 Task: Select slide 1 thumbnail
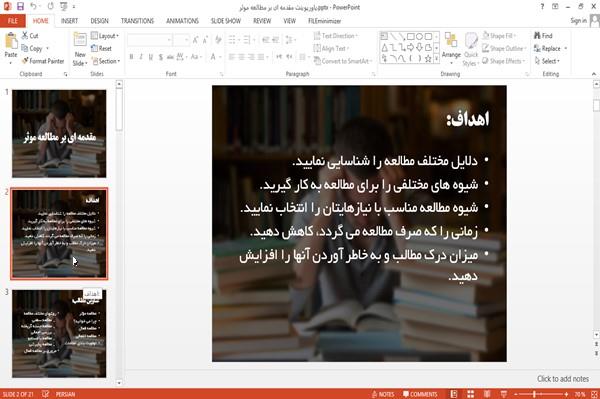(59, 134)
